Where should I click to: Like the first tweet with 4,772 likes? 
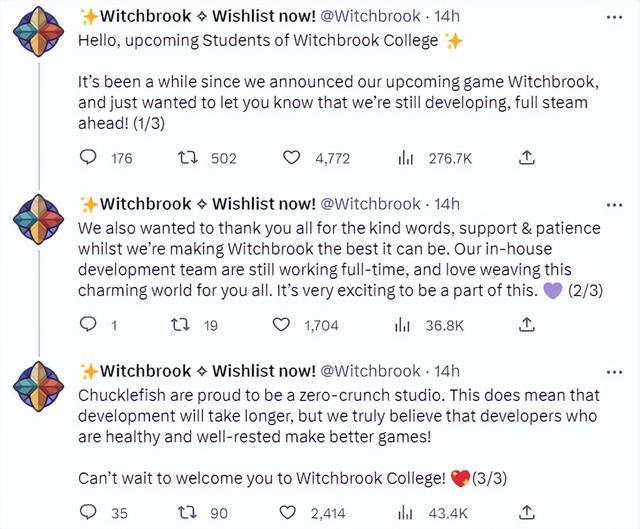(292, 157)
